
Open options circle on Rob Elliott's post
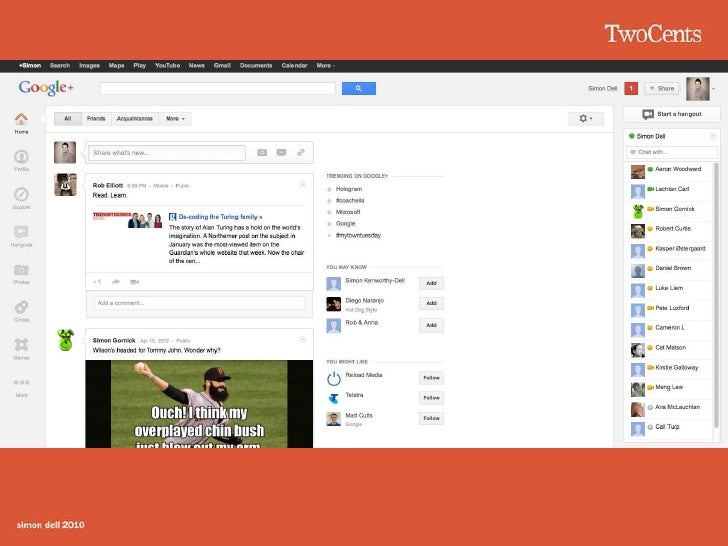click(303, 185)
